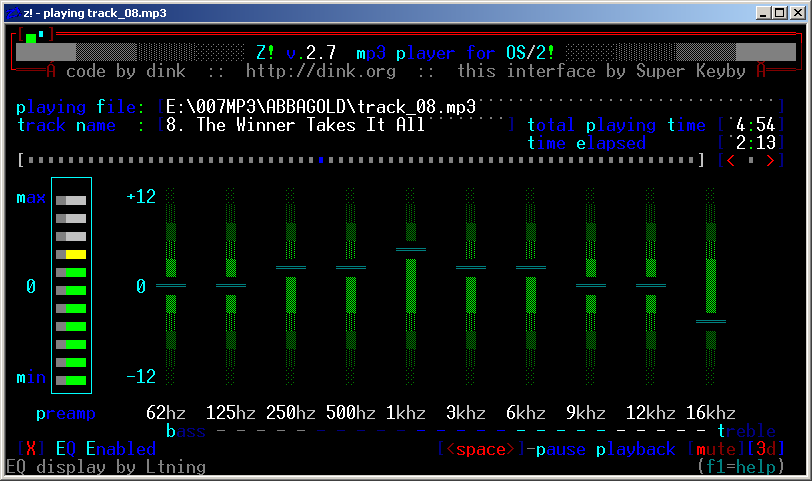This screenshot has height=481, width=812.
Task: Click the 3khz equalizer slider handle
Action: click(x=471, y=268)
